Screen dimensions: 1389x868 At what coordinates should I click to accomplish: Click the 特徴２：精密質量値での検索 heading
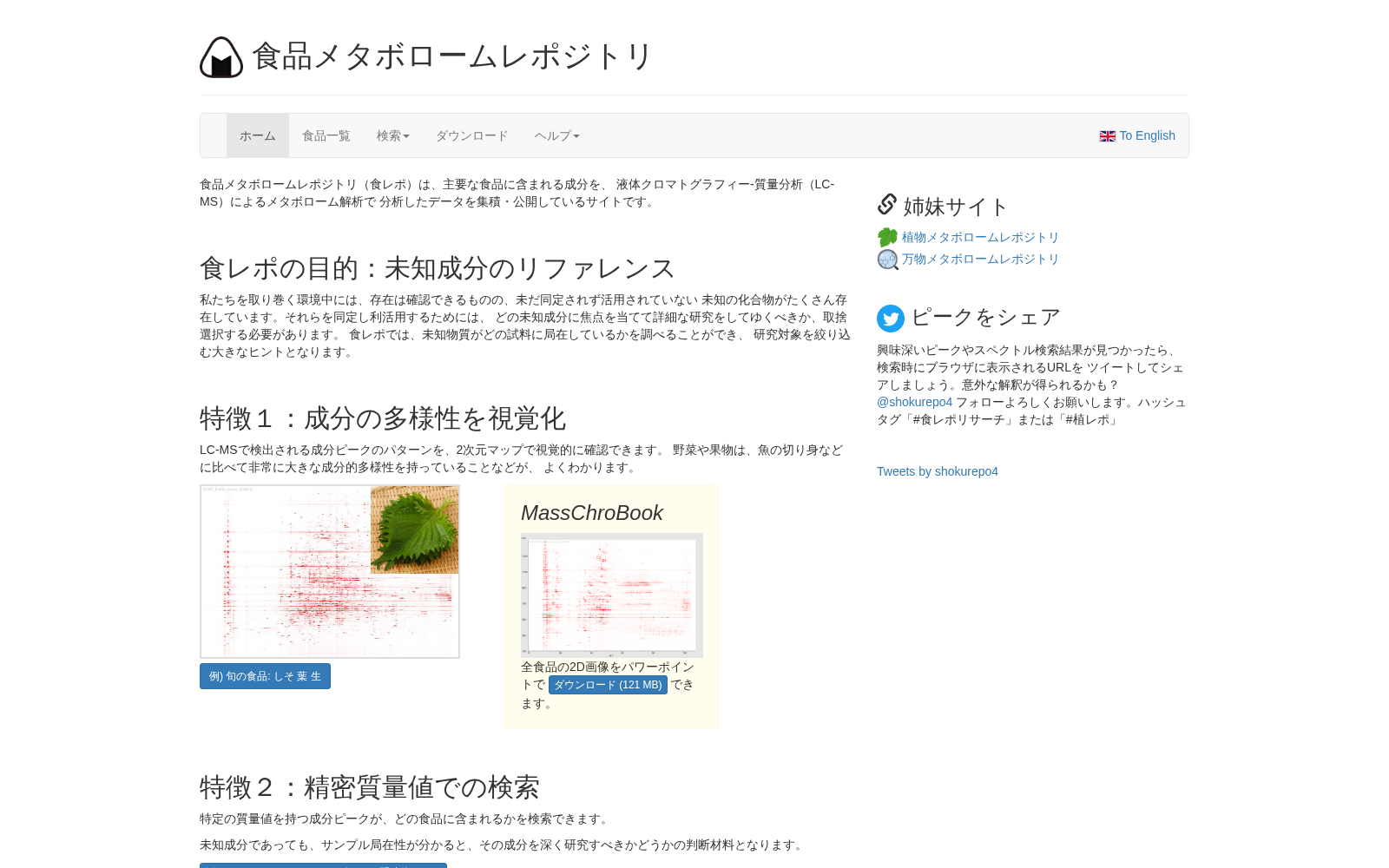click(x=370, y=787)
